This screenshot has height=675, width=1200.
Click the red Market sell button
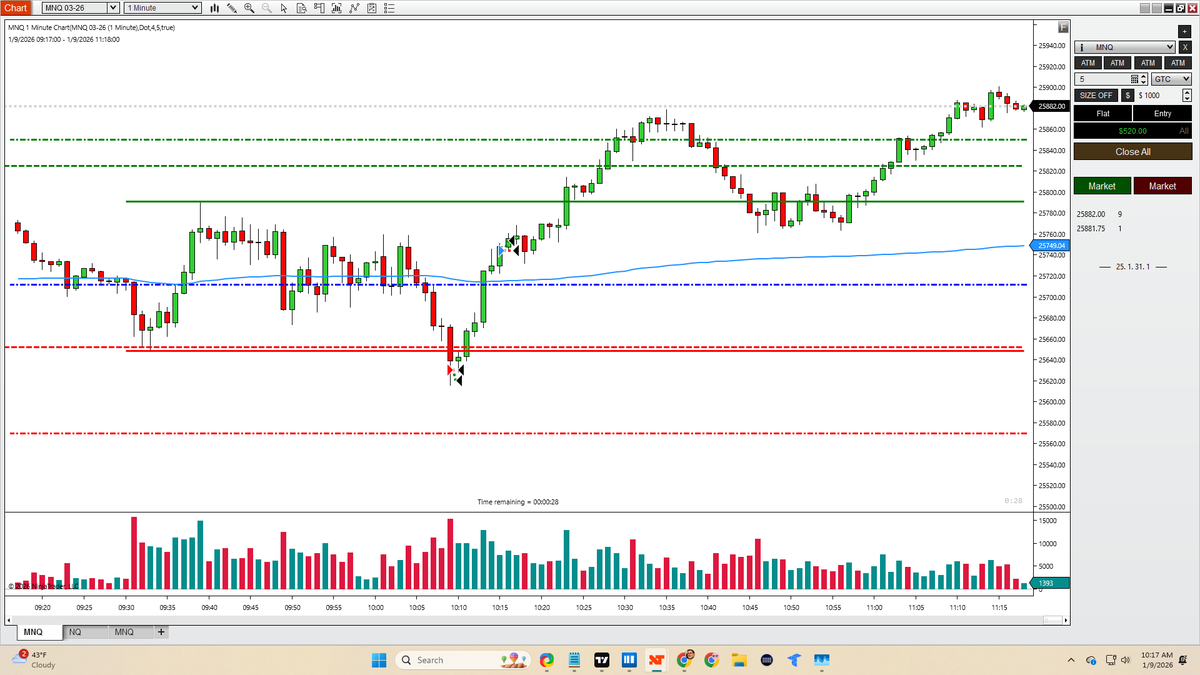coord(1163,186)
